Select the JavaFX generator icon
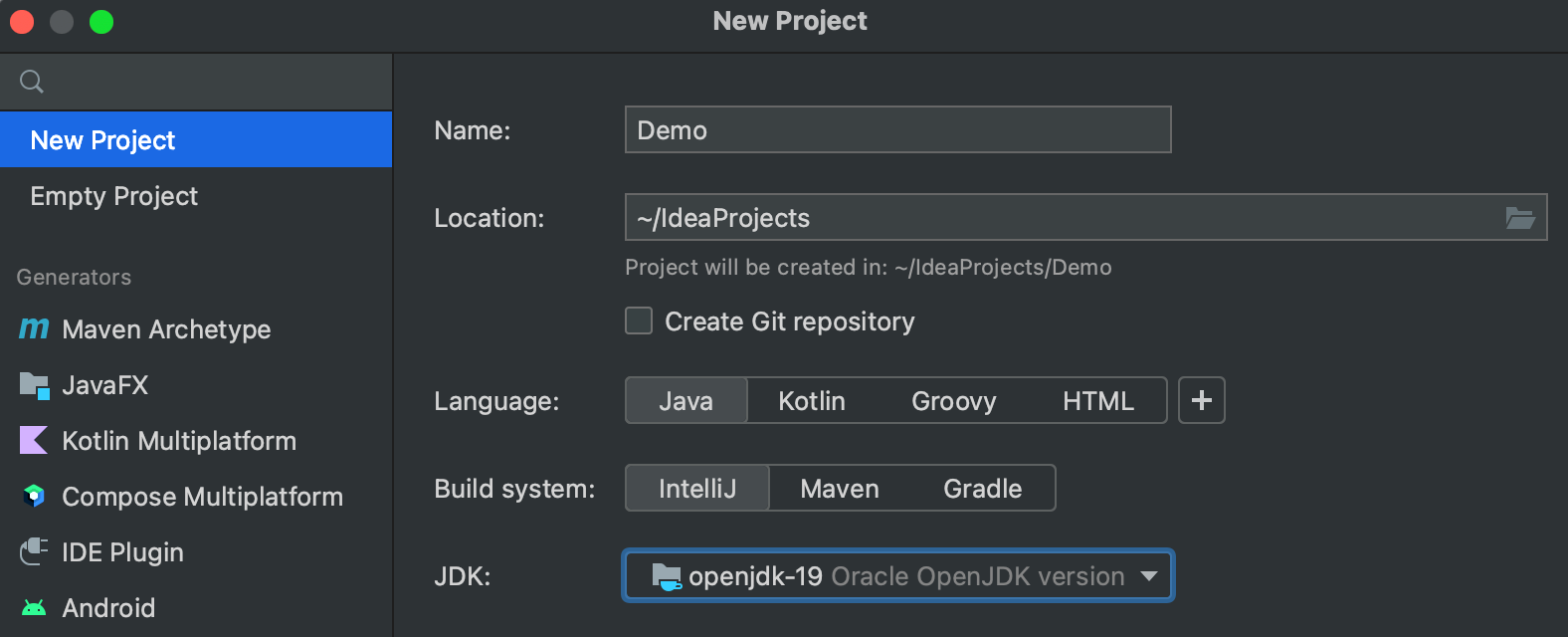Screen dimensions: 1568x637 tap(34, 385)
